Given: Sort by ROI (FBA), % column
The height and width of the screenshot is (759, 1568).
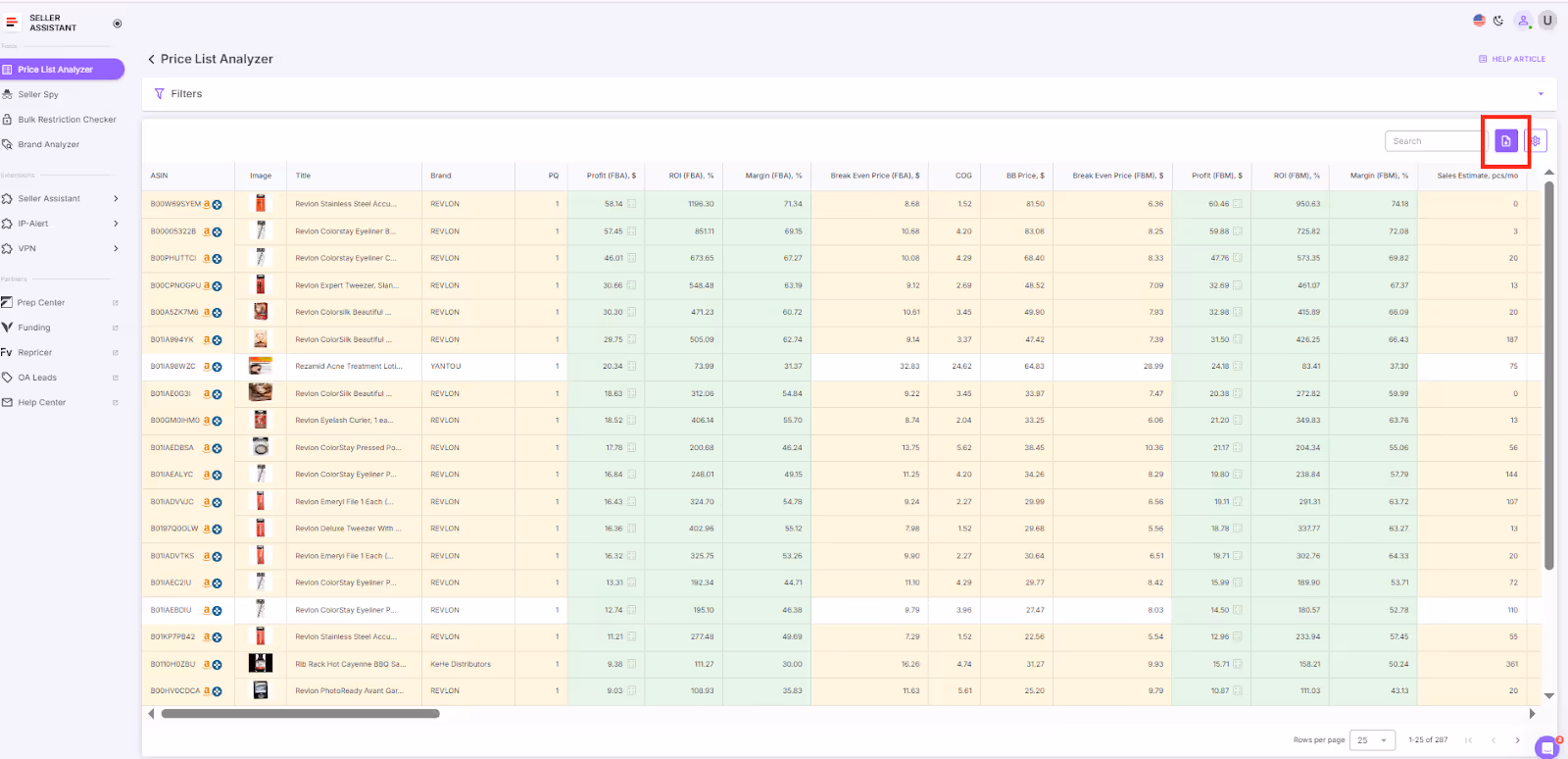Looking at the screenshot, I should [x=691, y=176].
